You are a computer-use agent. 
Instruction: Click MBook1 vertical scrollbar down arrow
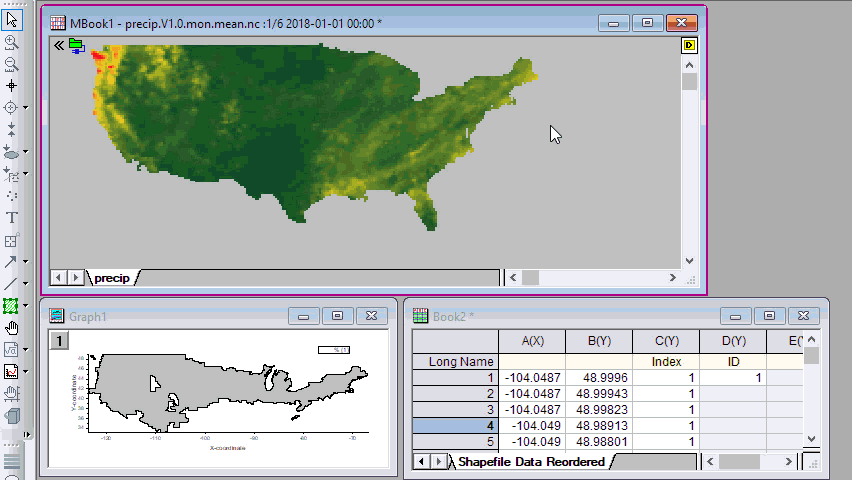(x=690, y=260)
